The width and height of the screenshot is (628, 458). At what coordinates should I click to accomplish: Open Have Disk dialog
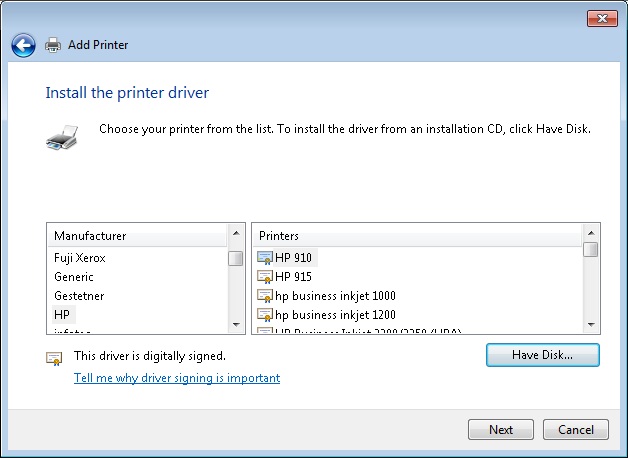tap(542, 355)
